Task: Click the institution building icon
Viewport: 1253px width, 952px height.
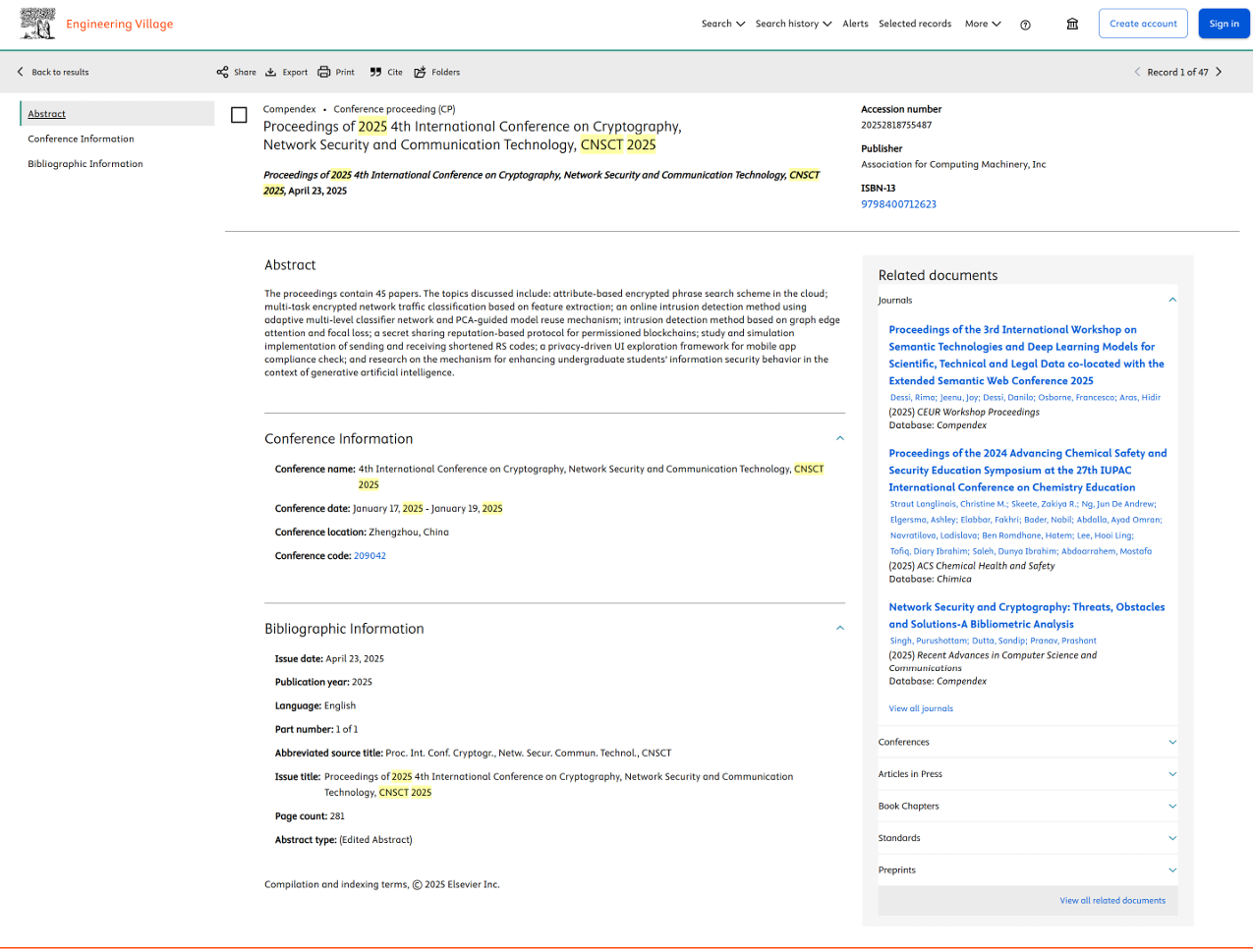Action: [x=1072, y=24]
